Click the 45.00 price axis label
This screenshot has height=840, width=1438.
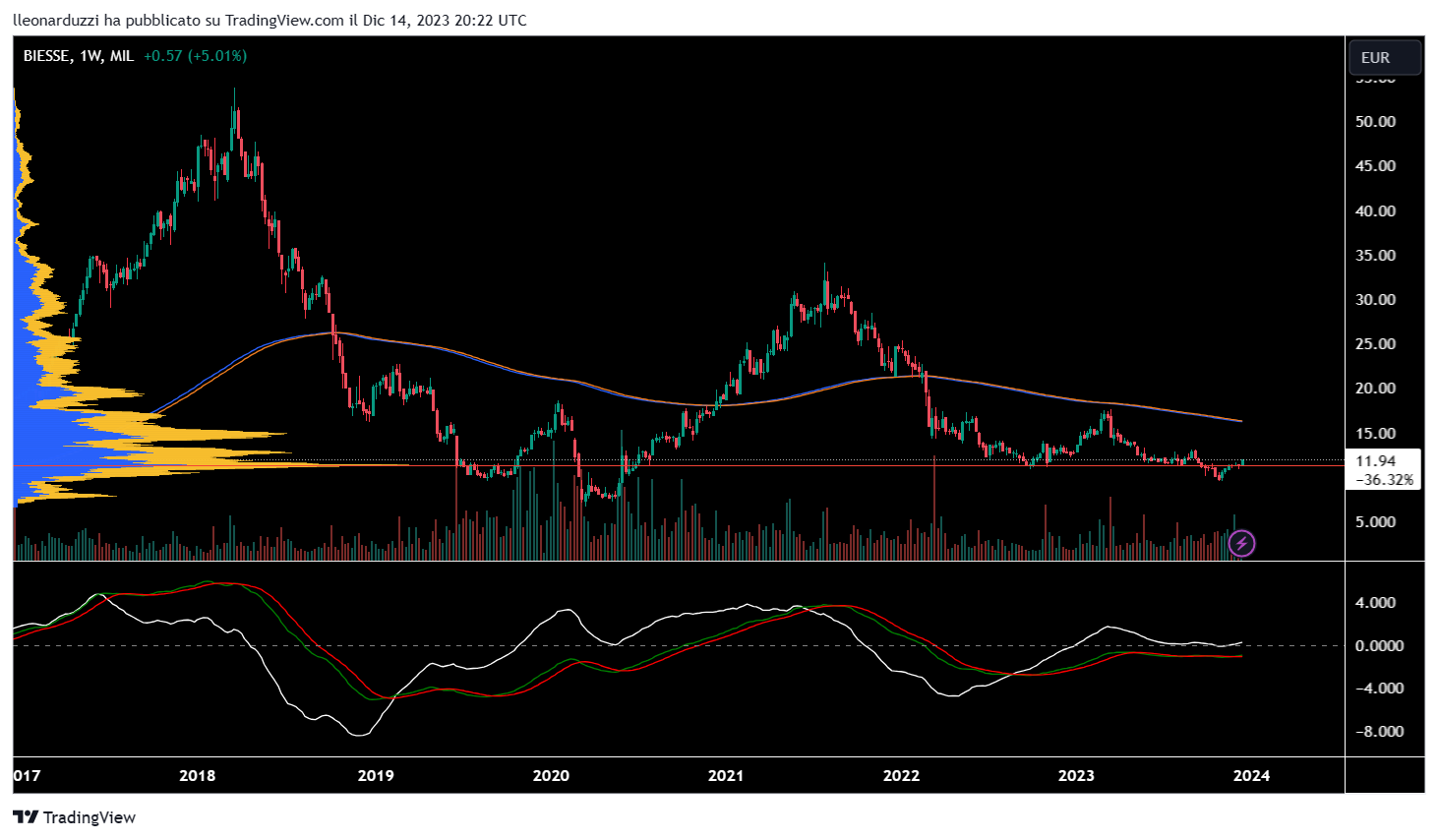[1375, 165]
